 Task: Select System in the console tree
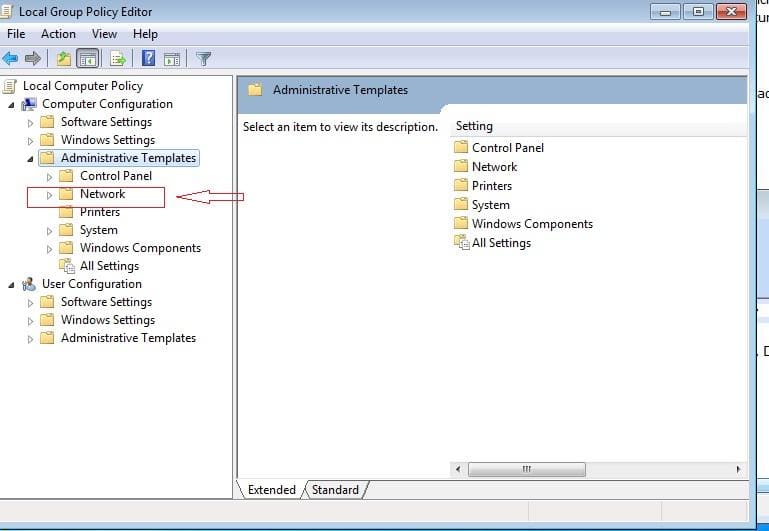tap(99, 230)
